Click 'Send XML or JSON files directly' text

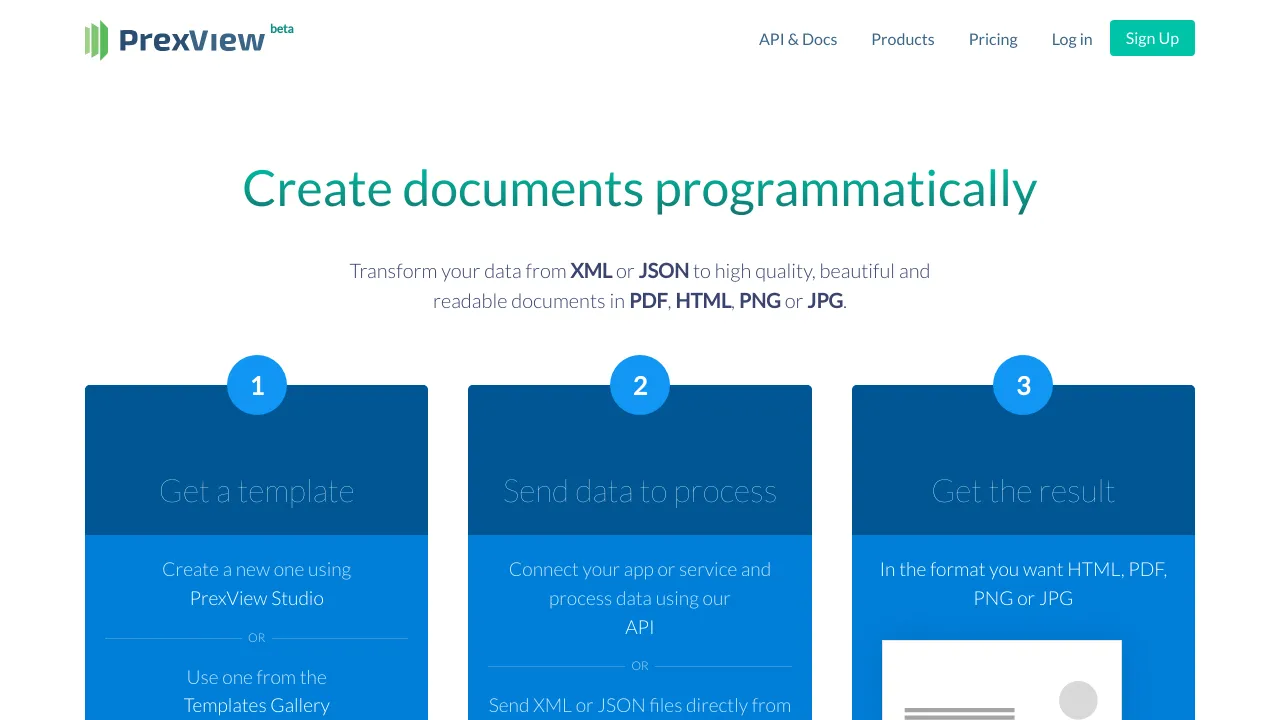pyautogui.click(x=640, y=705)
